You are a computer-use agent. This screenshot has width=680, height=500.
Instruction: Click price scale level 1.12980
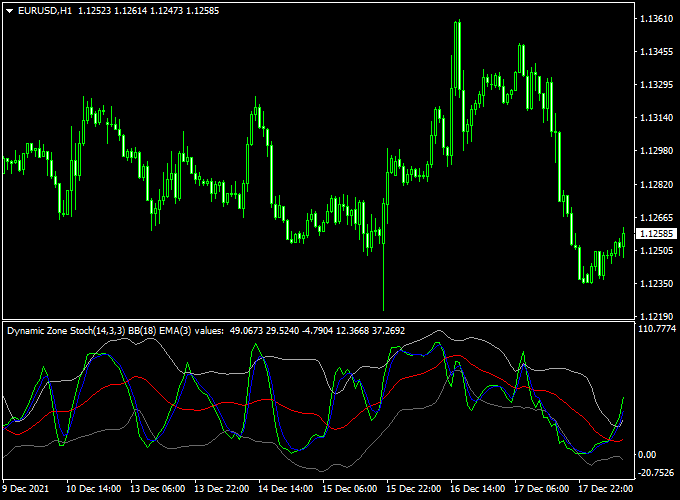(657, 150)
